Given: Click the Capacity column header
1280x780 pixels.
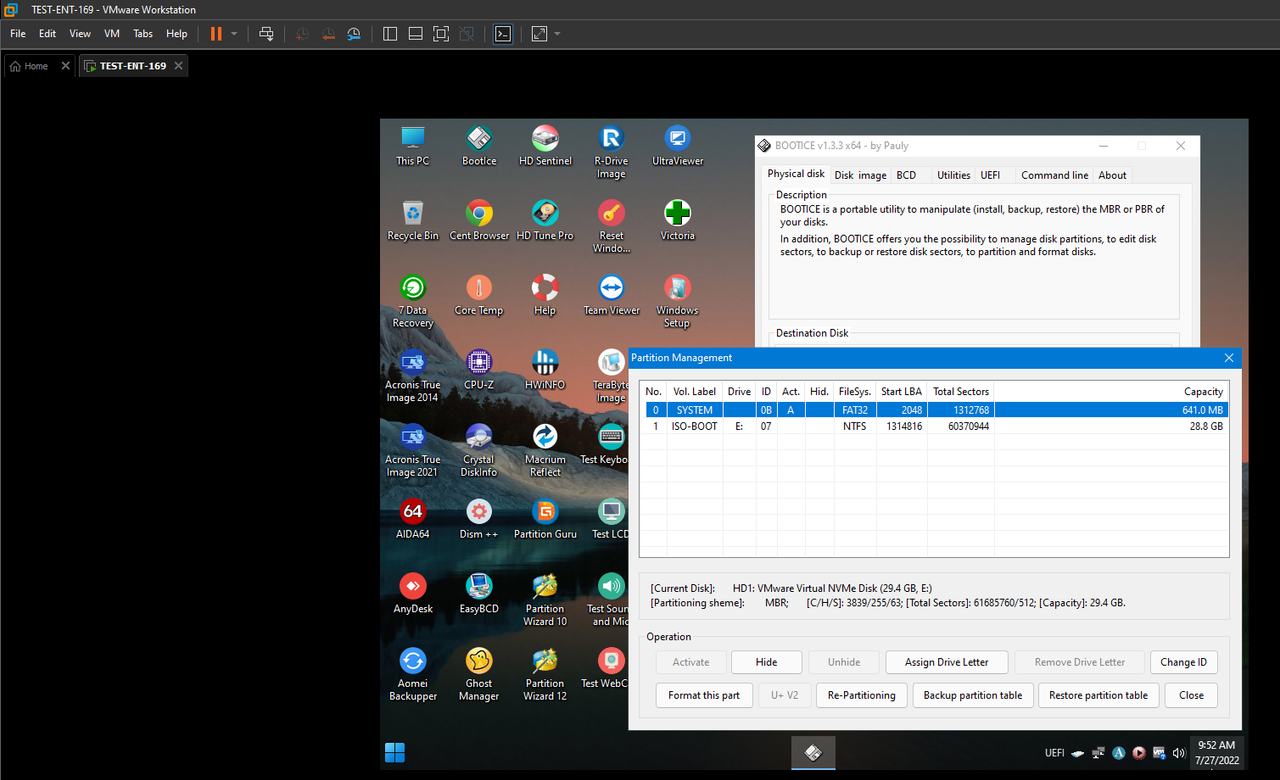Looking at the screenshot, I should coord(1111,391).
